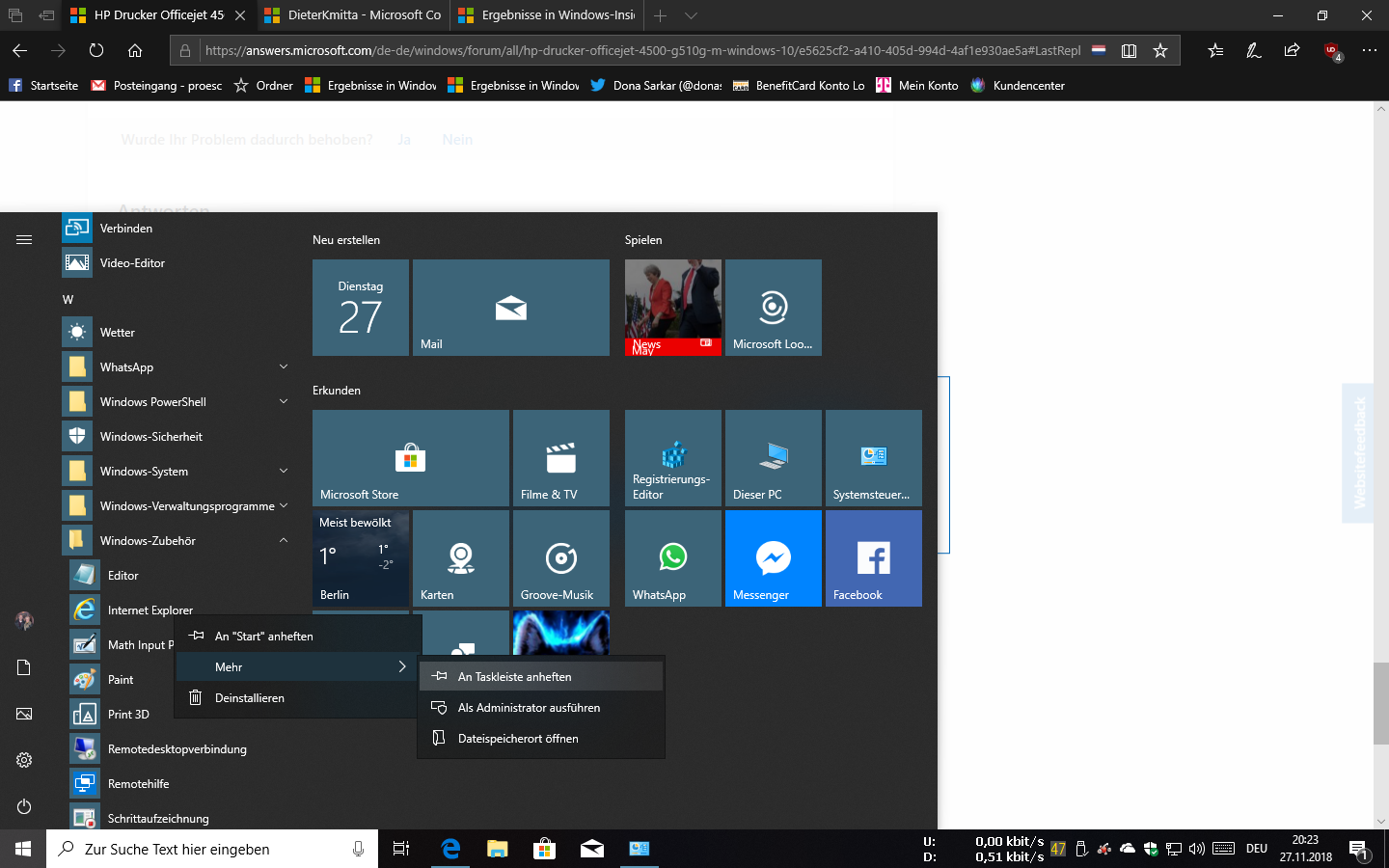Open the Edge settings and more menu
The width and height of the screenshot is (1389, 868).
pyautogui.click(x=1370, y=50)
